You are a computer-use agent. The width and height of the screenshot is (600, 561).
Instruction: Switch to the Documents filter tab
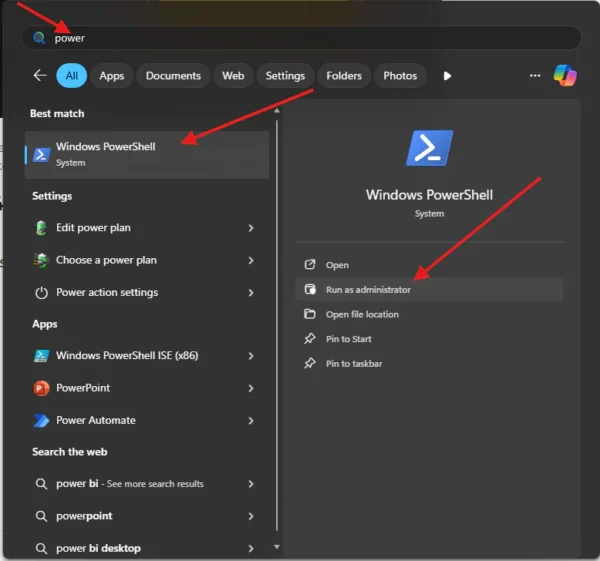[x=173, y=76]
